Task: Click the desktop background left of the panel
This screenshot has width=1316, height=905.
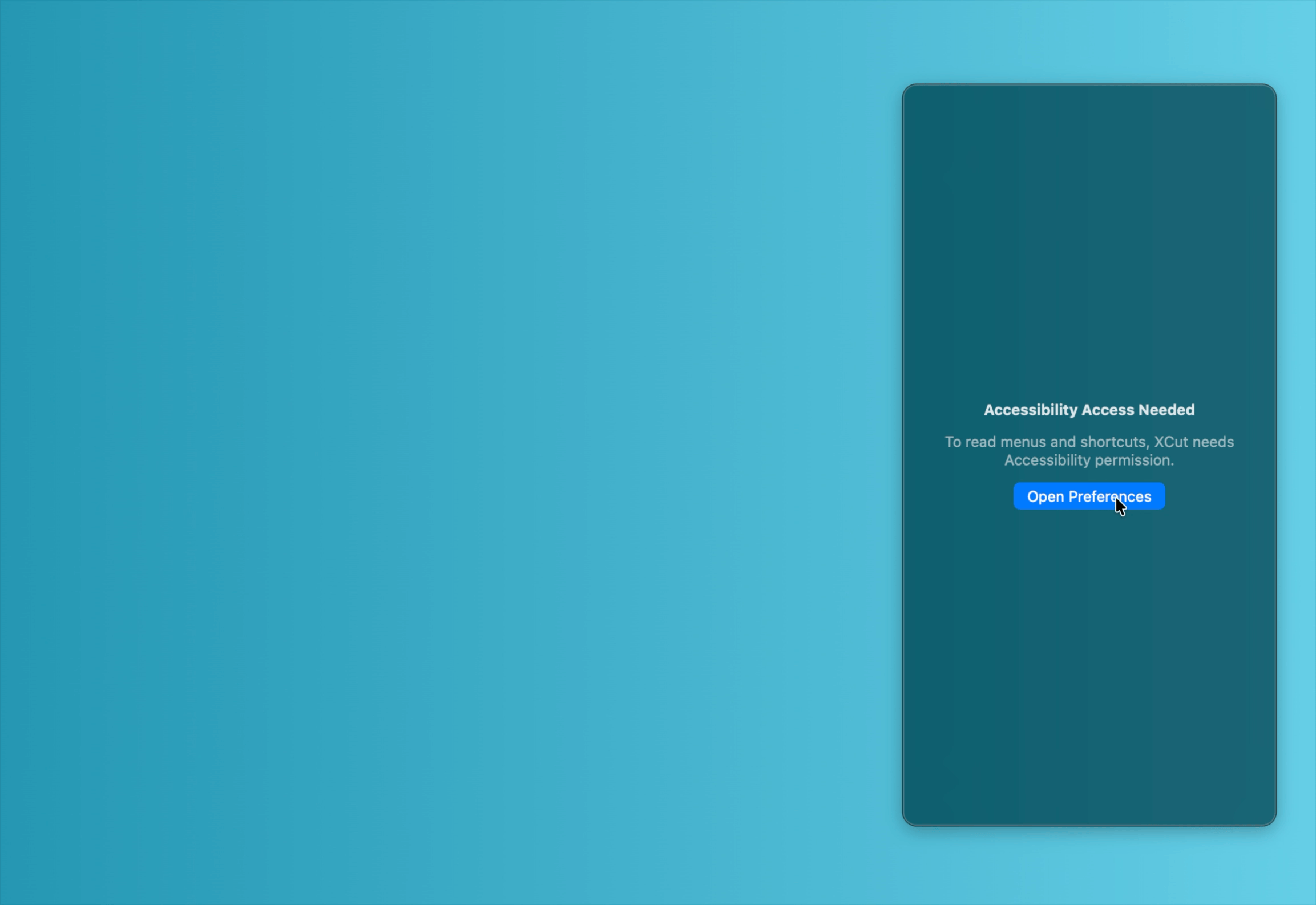Action: pos(445,451)
